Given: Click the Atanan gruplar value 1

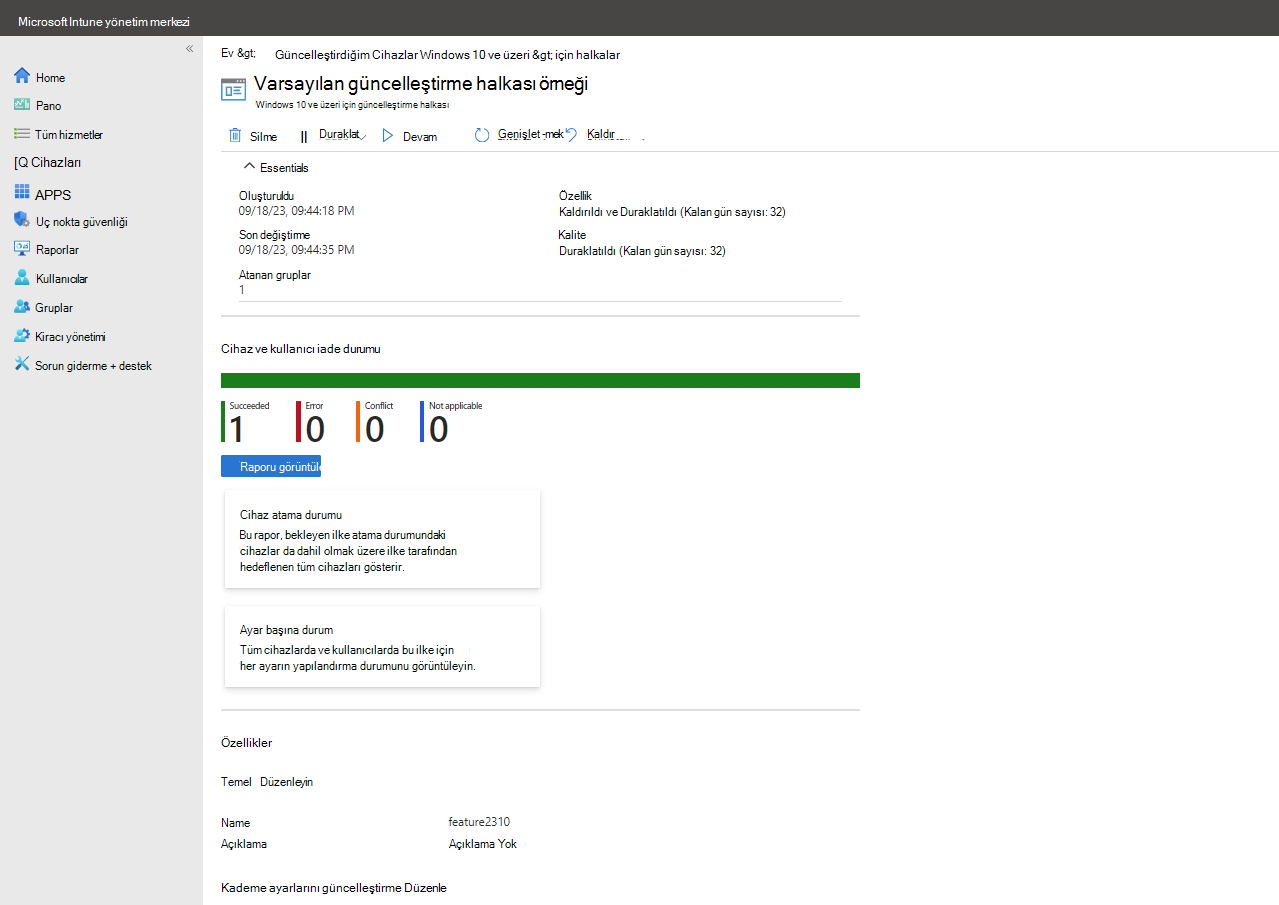Looking at the screenshot, I should point(242,290).
